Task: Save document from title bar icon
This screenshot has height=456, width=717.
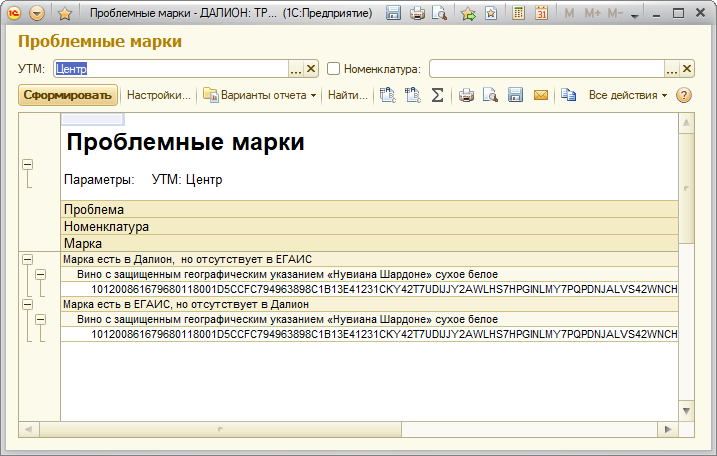Action: point(393,13)
